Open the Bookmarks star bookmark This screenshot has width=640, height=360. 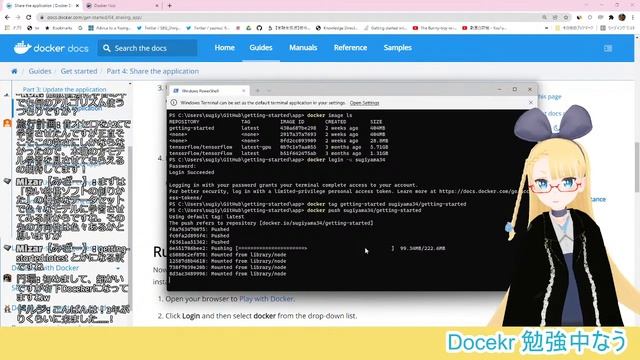[x=58, y=28]
